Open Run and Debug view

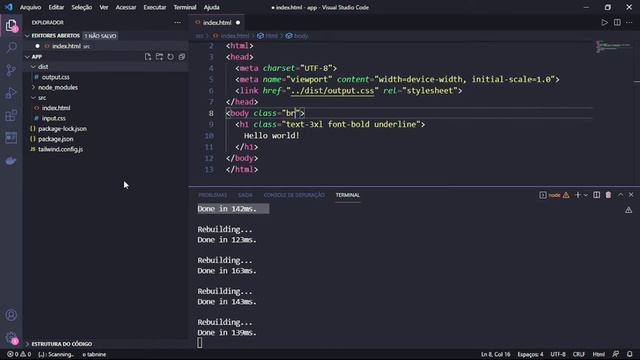pyautogui.click(x=11, y=93)
